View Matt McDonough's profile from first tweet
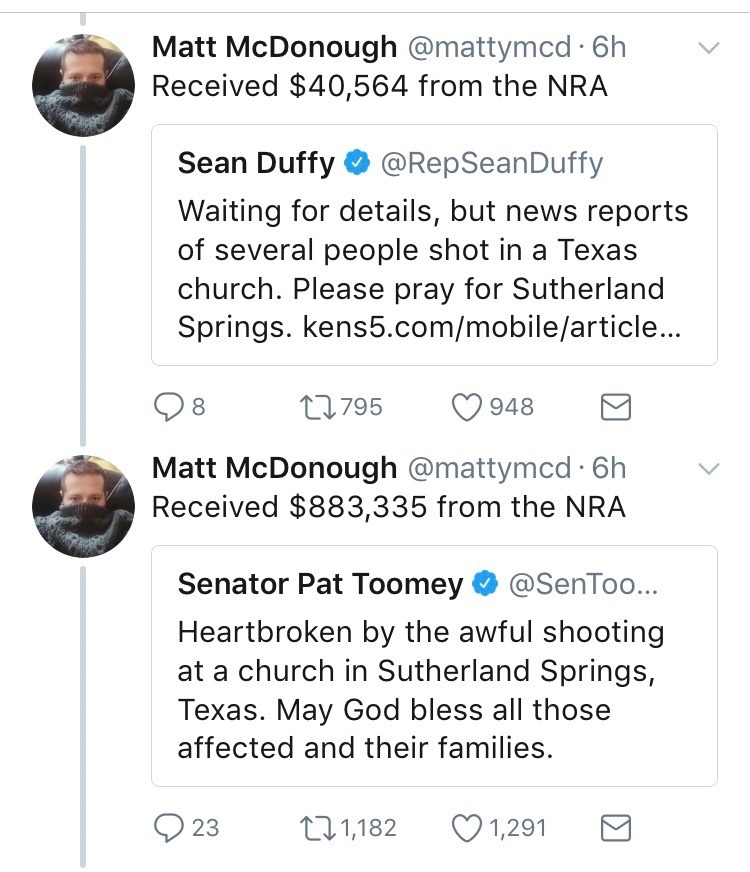 point(274,47)
